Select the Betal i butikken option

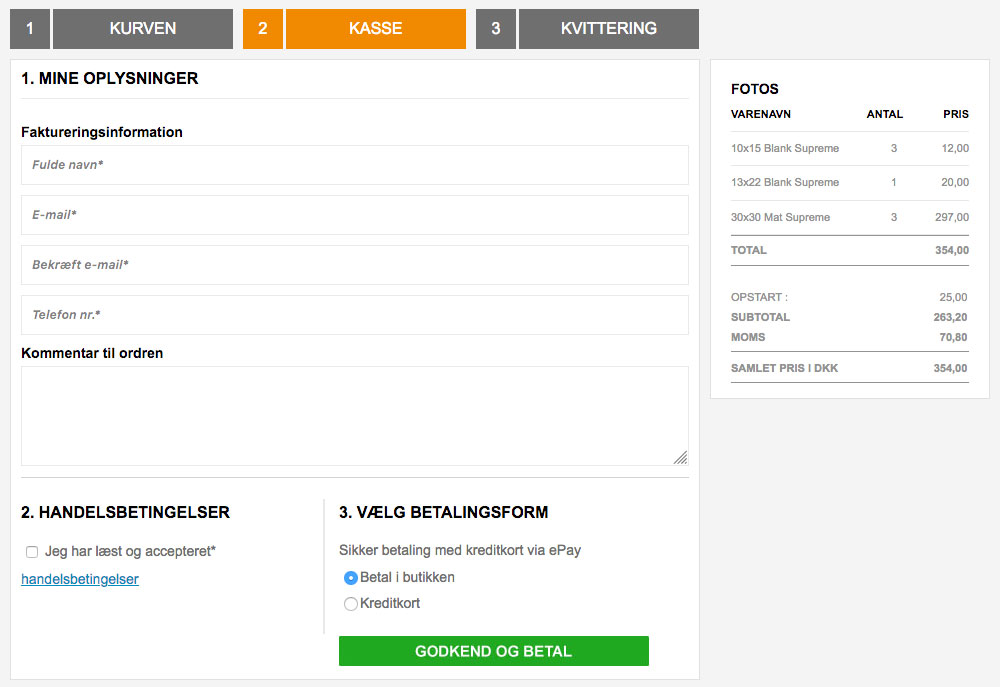tap(351, 578)
